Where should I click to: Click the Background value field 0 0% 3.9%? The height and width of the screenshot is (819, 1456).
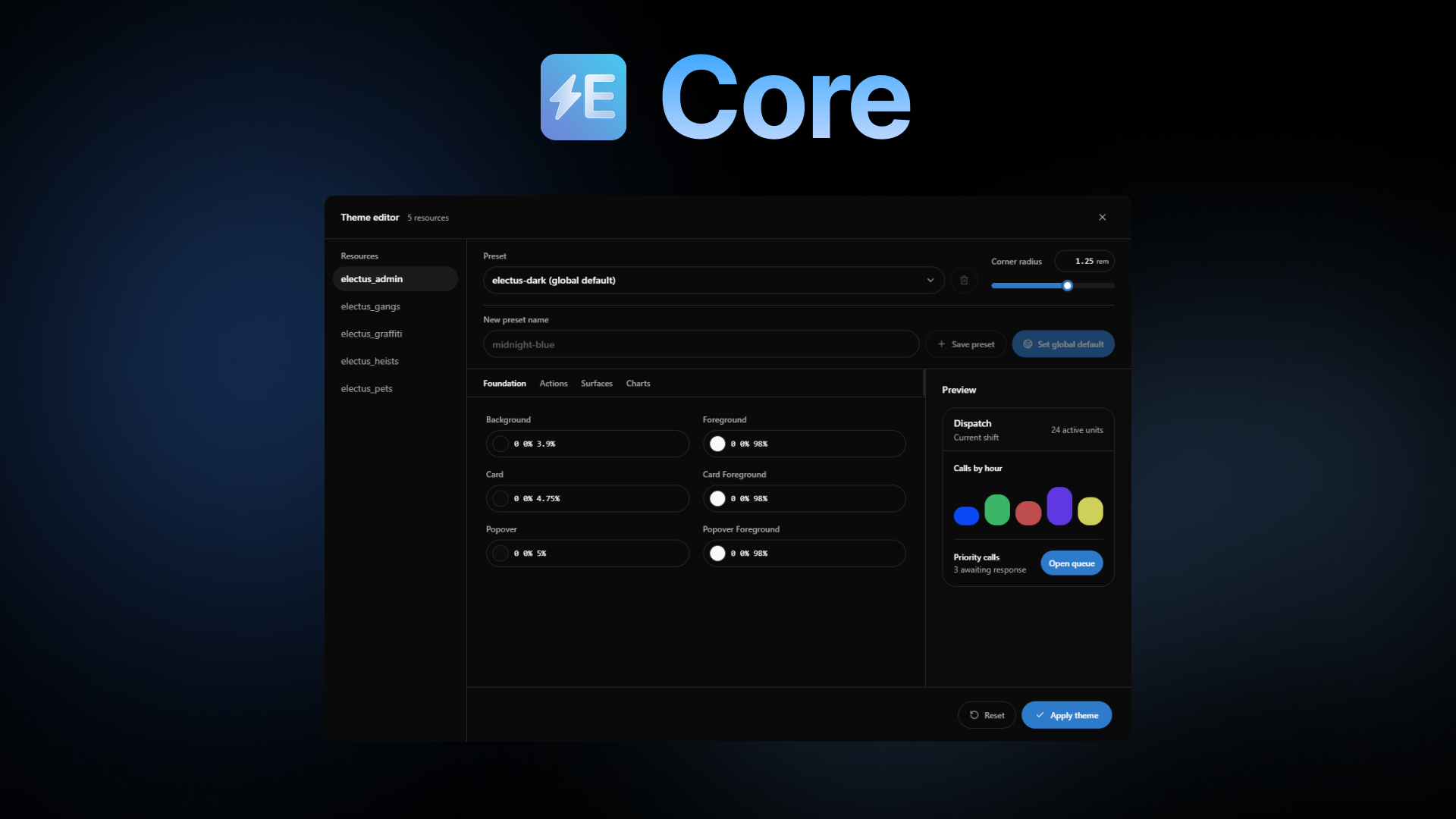[x=588, y=444]
